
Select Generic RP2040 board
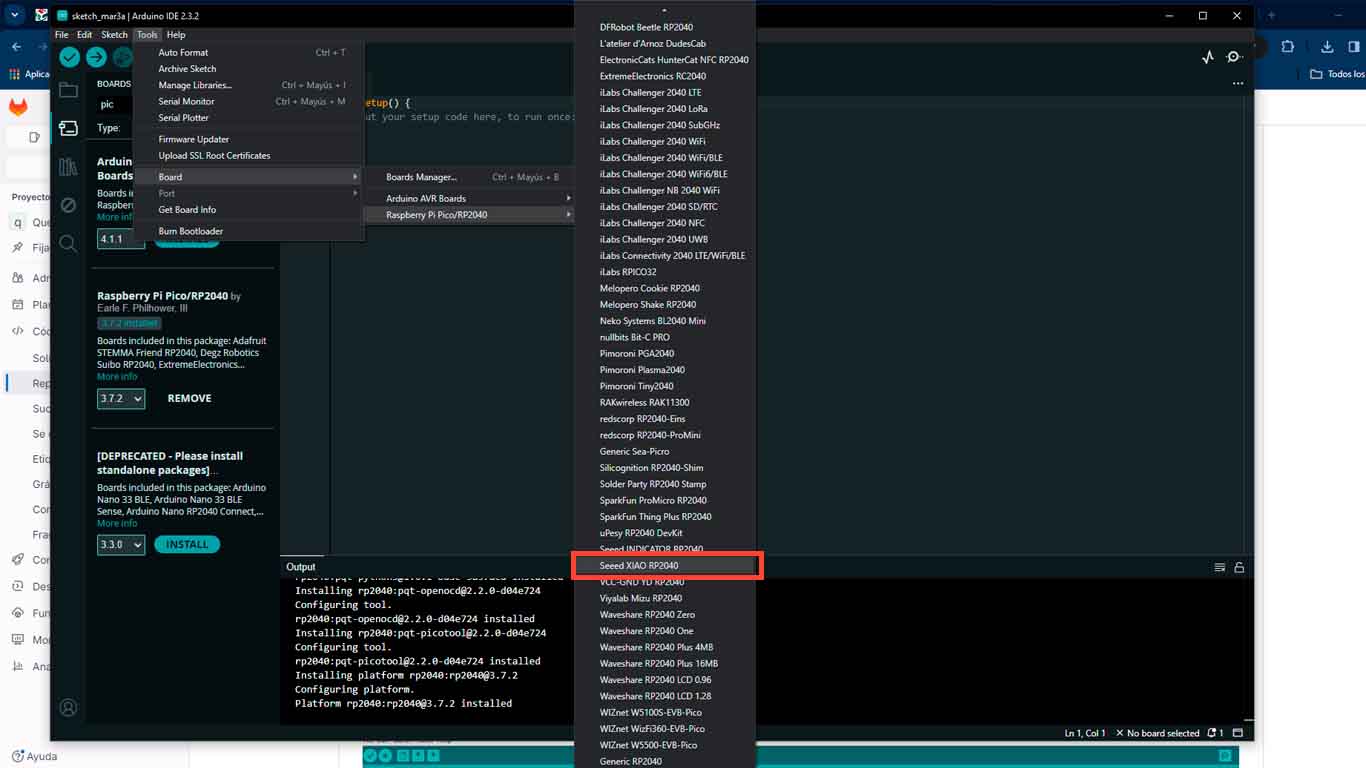[x=664, y=761]
